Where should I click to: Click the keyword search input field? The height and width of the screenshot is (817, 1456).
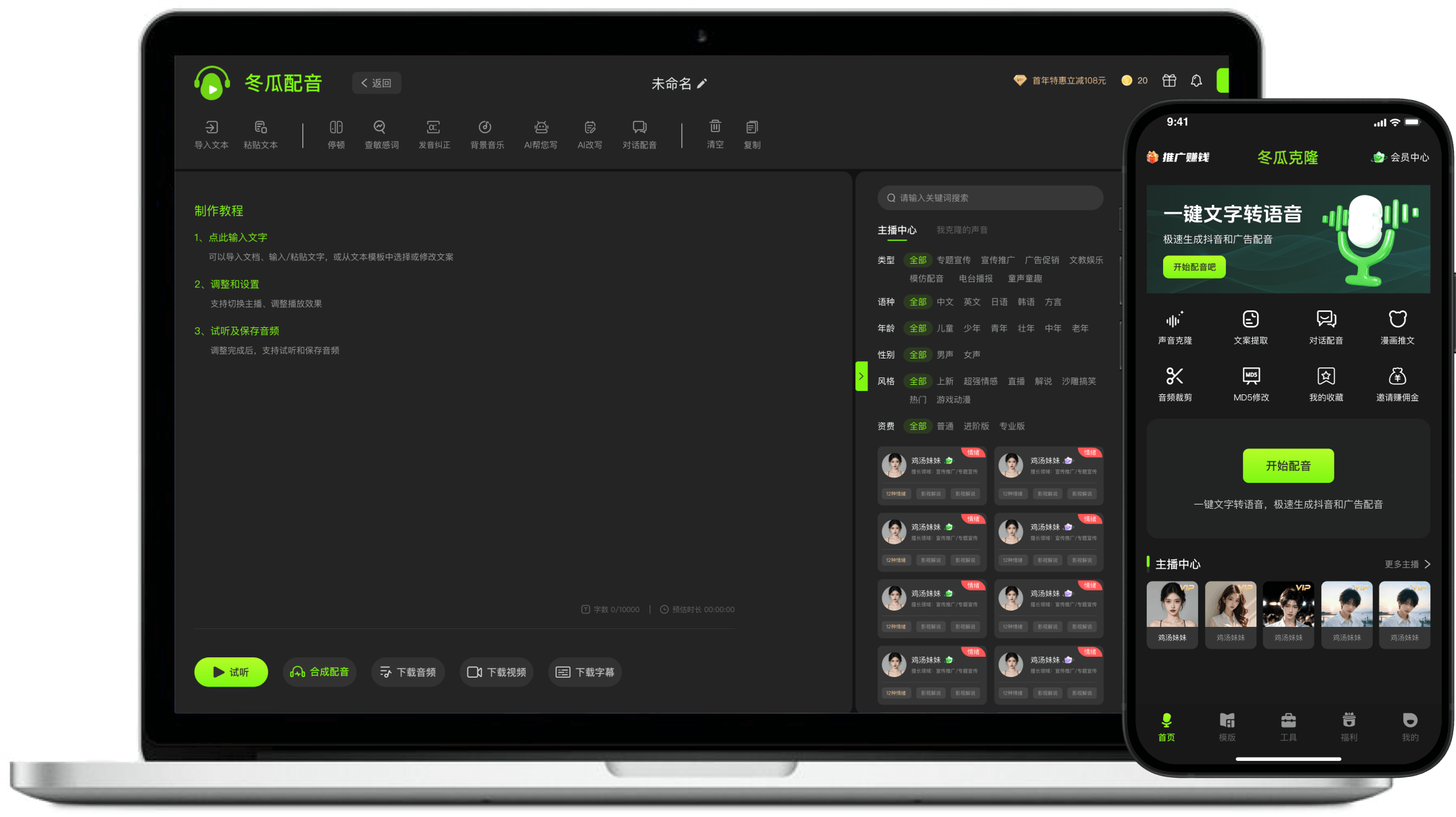(990, 197)
